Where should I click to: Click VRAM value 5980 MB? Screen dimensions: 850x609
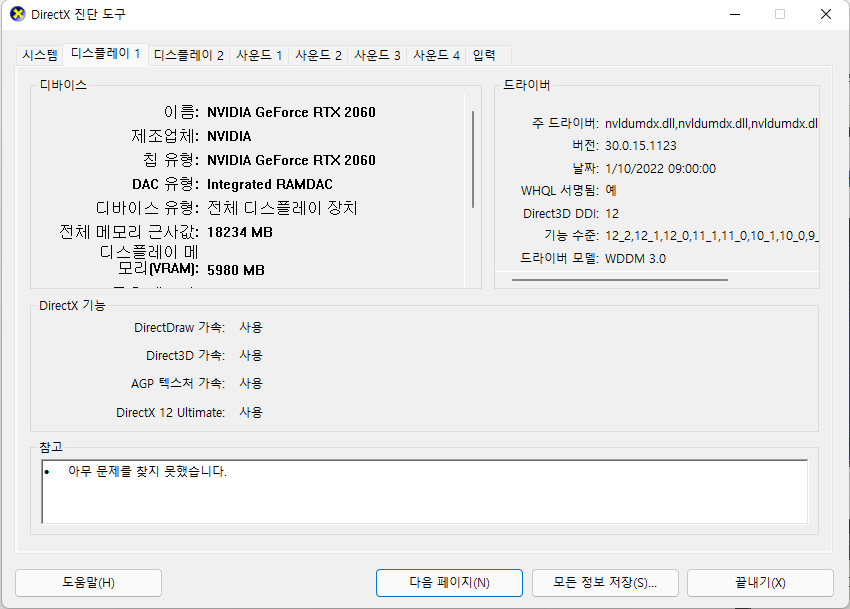(x=236, y=270)
